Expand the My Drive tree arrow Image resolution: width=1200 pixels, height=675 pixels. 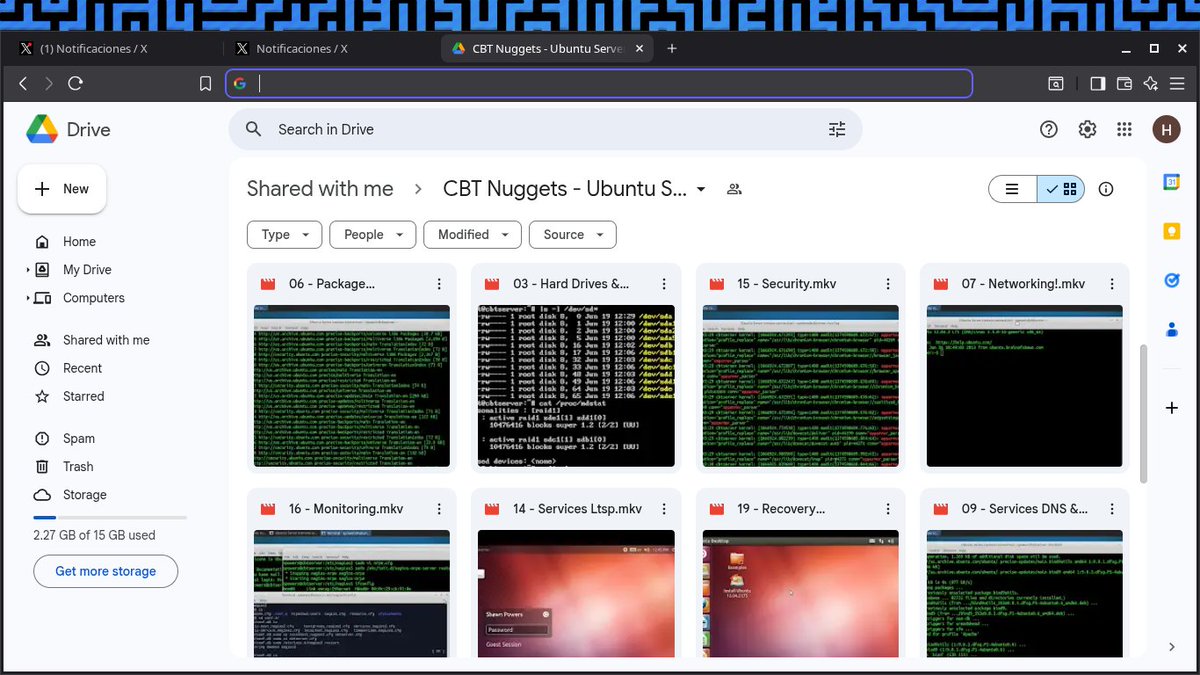click(x=27, y=270)
